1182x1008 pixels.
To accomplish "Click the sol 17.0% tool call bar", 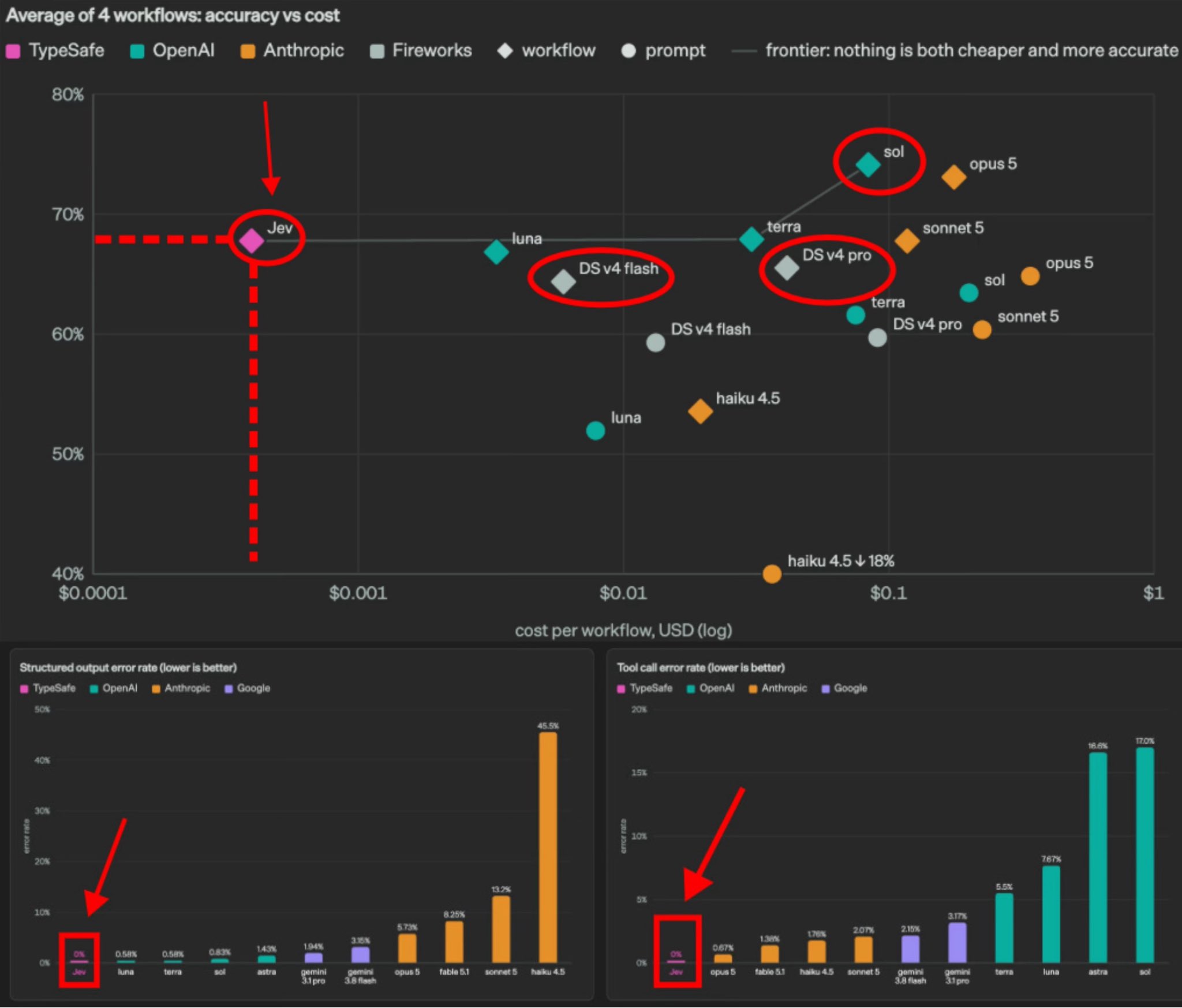I will pyautogui.click(x=1144, y=855).
